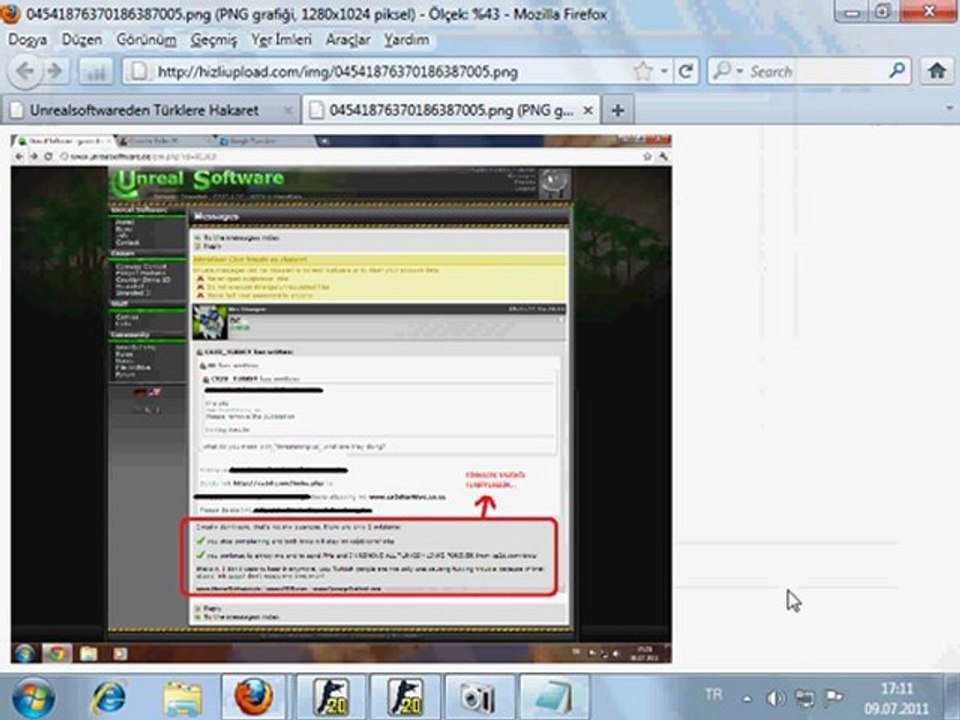Viewport: 960px width, 720px height.
Task: Open the site statistics bar icon in the toolbar
Action: [x=96, y=72]
